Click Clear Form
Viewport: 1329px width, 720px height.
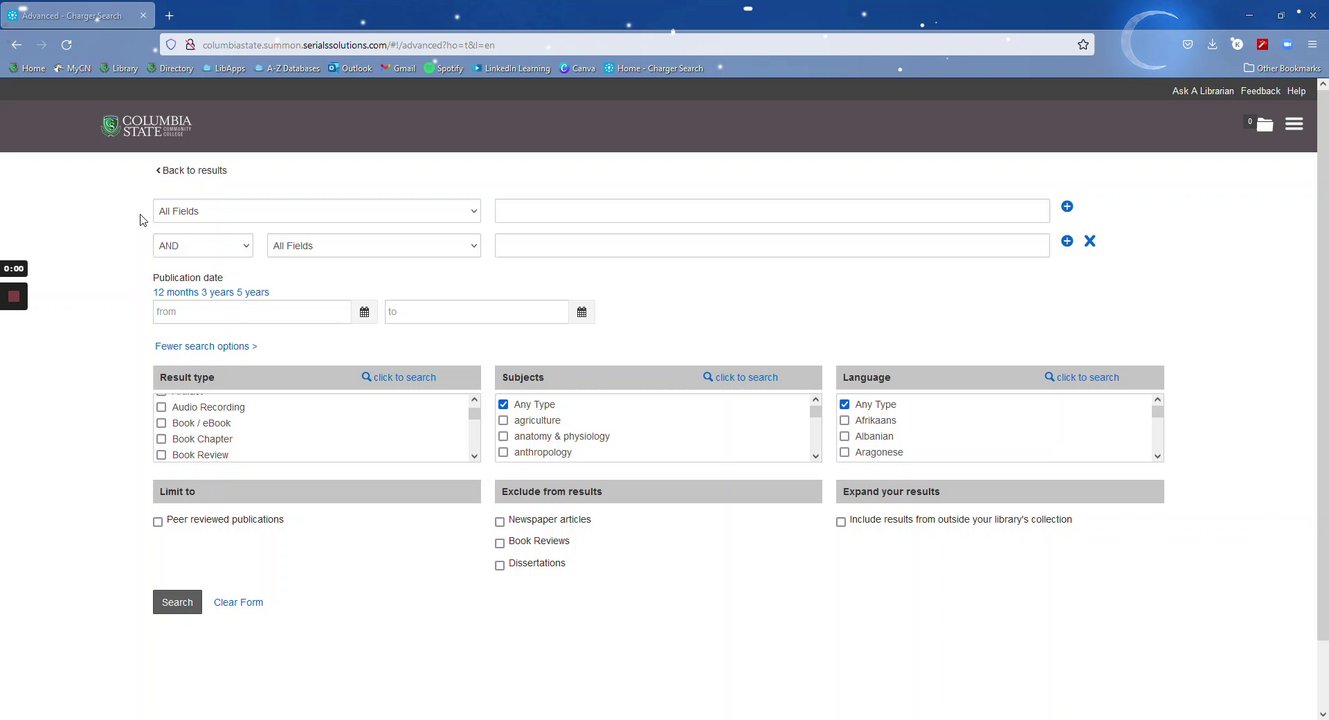point(238,602)
